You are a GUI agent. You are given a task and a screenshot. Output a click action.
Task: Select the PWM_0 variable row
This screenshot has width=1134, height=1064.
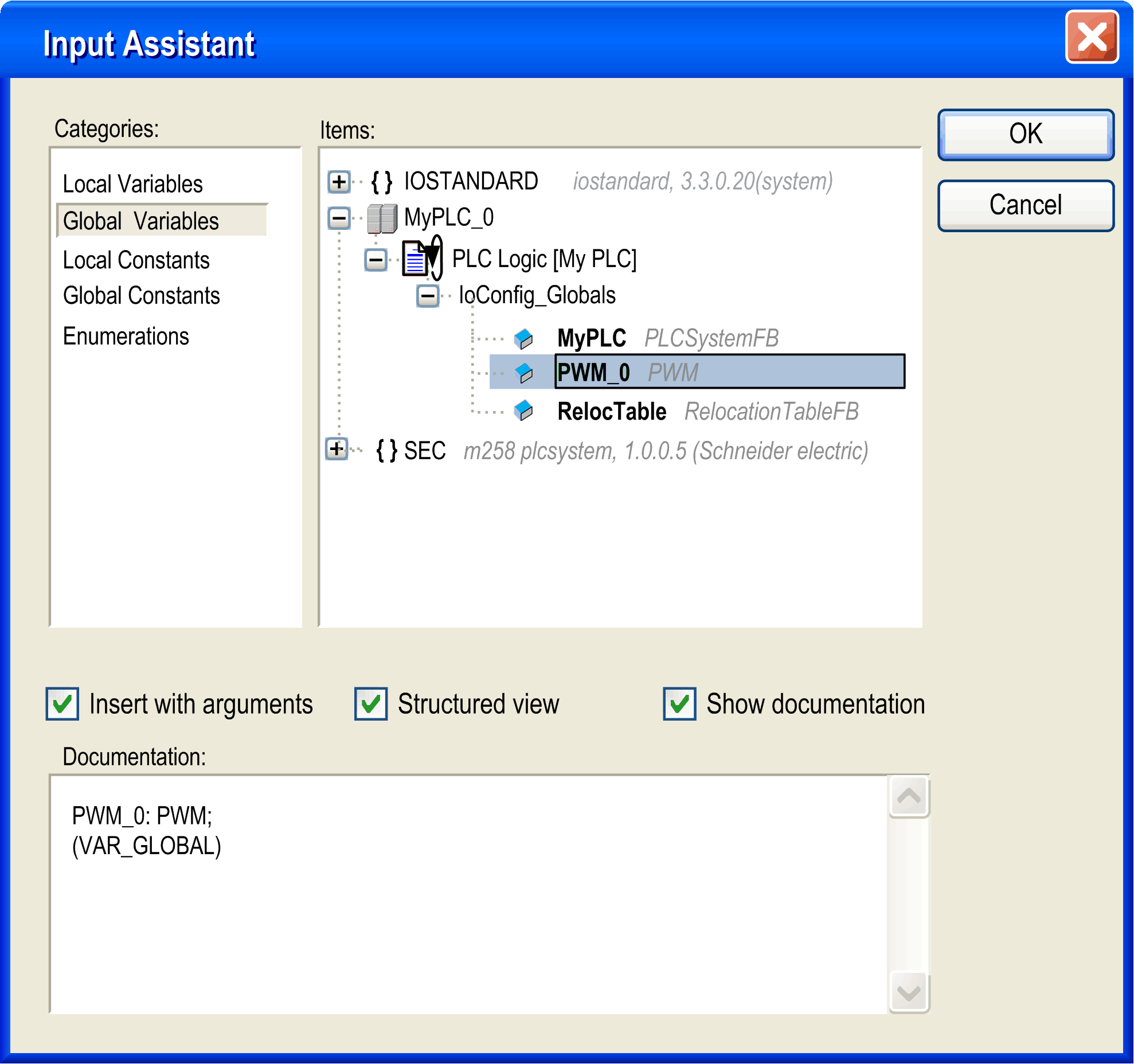(x=697, y=372)
